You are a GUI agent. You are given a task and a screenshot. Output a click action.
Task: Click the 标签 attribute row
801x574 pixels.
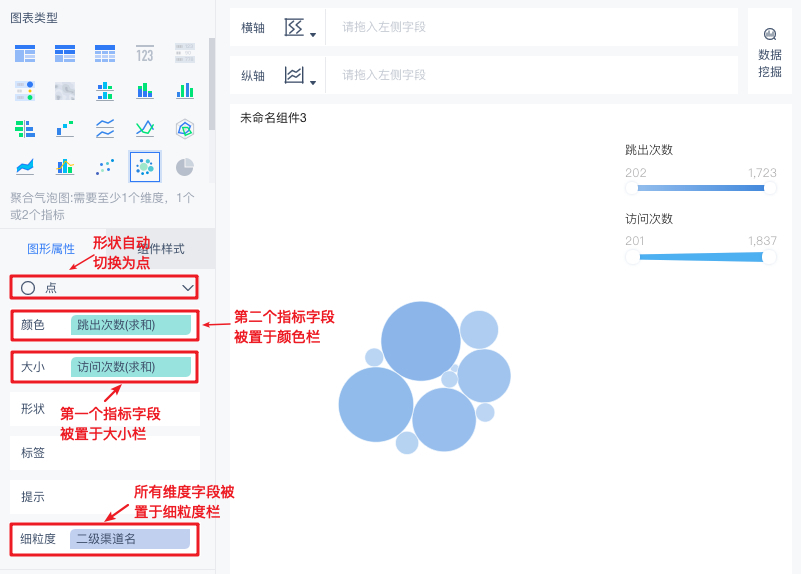[105, 452]
